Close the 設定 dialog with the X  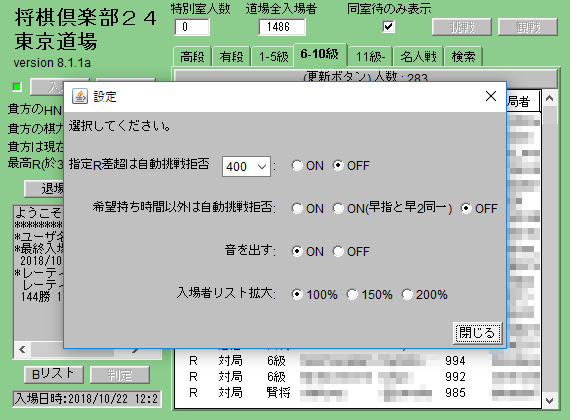point(491,96)
